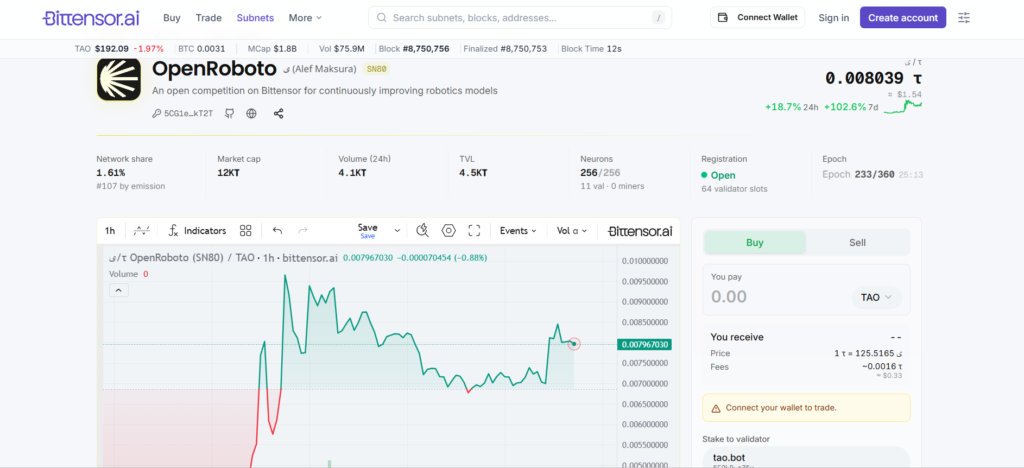
Task: Click the Vol $75.9M ticker
Action: pos(342,48)
